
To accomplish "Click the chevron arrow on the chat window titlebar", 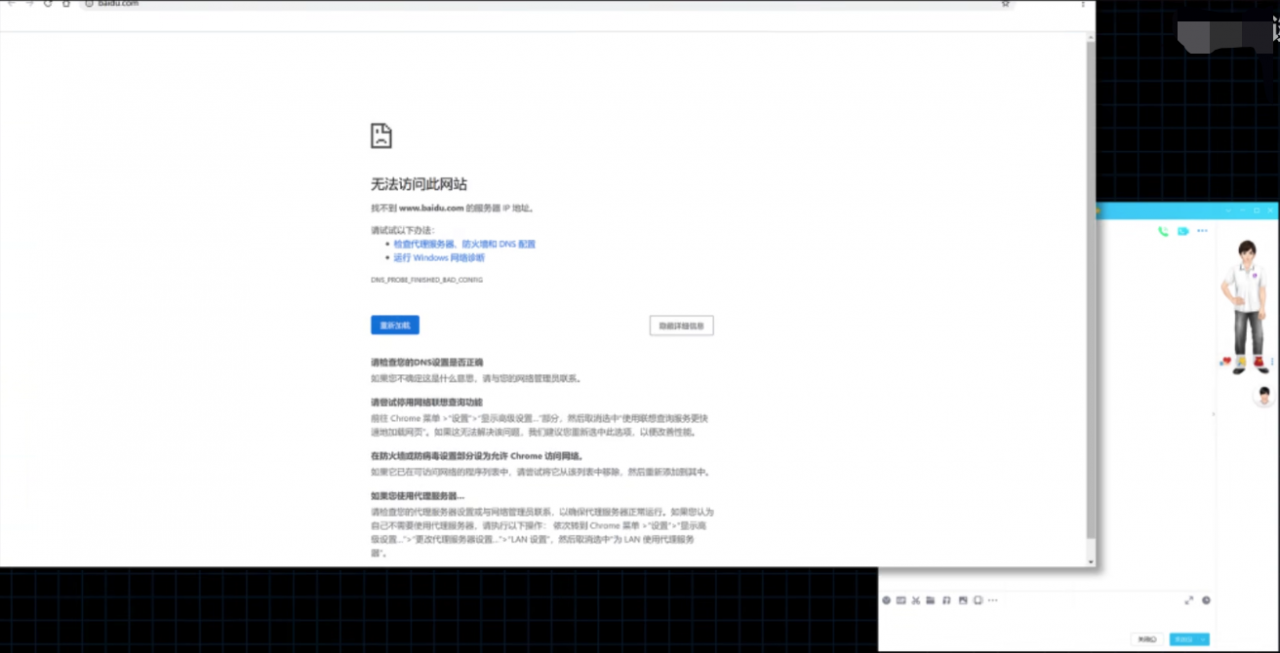I will 1228,211.
